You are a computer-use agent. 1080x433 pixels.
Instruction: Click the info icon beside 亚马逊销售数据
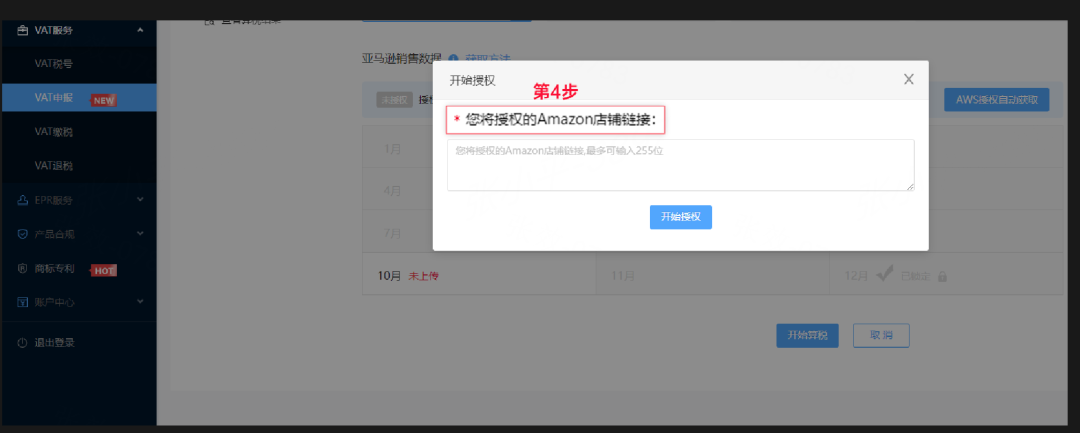[453, 59]
